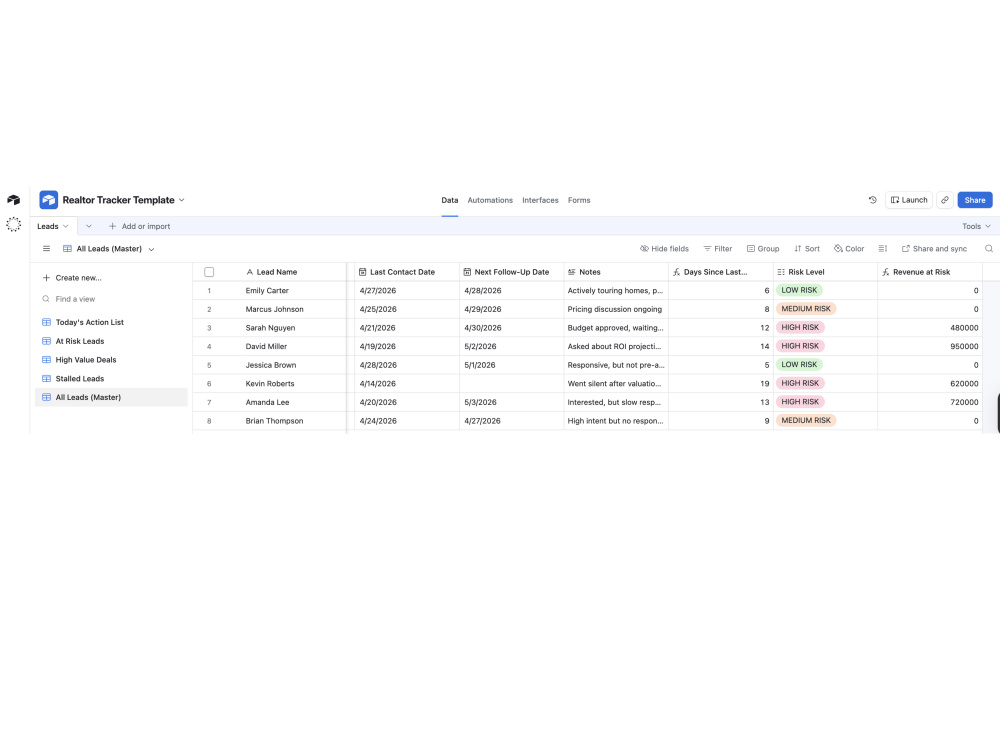1000x750 pixels.
Task: Click Sarah Nguyen's HIGH RISK tag
Action: coord(800,327)
